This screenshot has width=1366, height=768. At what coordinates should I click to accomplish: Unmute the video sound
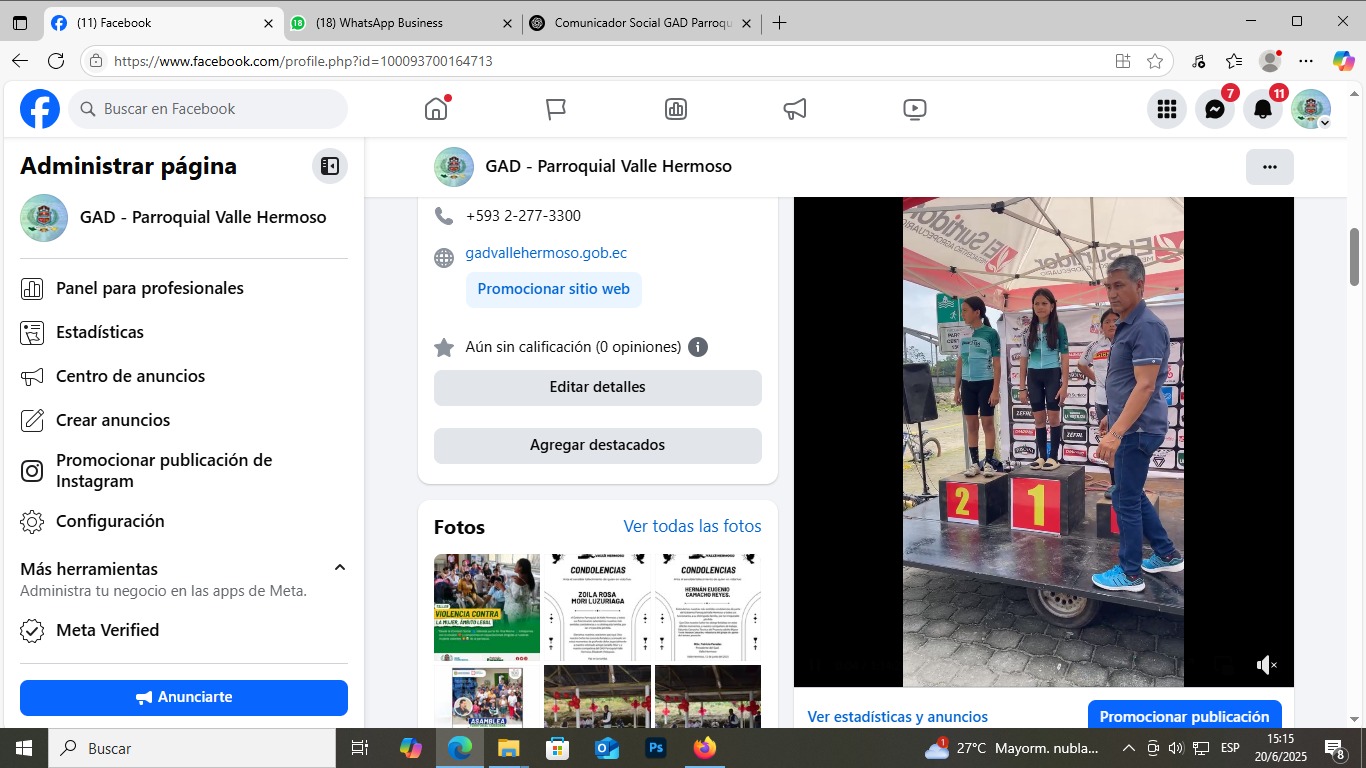pyautogui.click(x=1266, y=665)
